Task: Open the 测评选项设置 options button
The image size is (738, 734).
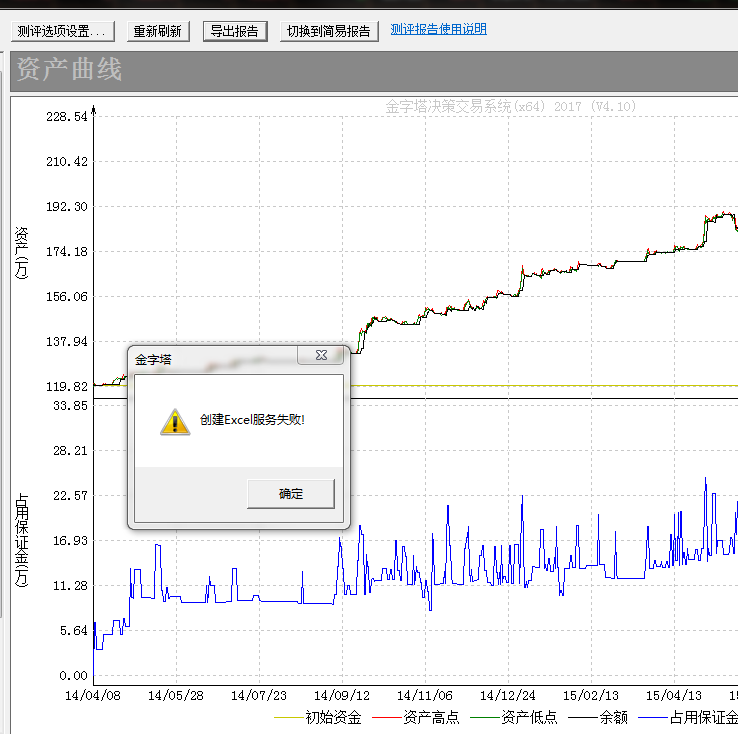Action: click(x=63, y=32)
